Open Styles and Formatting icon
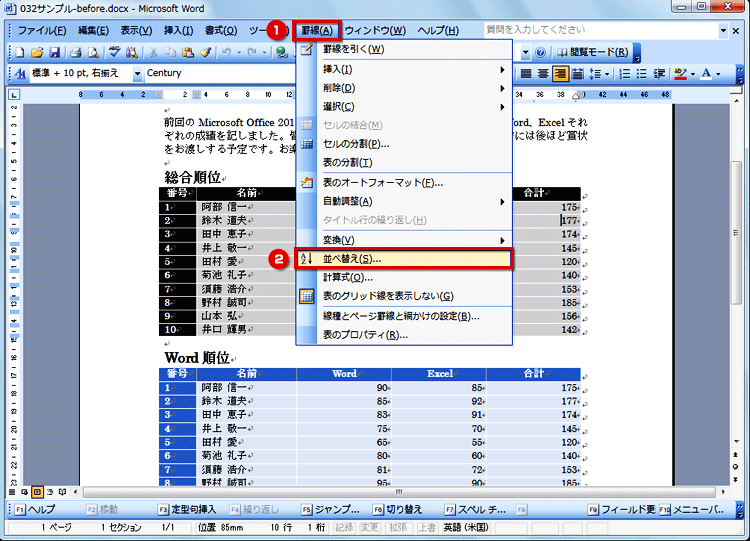This screenshot has height=541, width=750. click(21, 74)
